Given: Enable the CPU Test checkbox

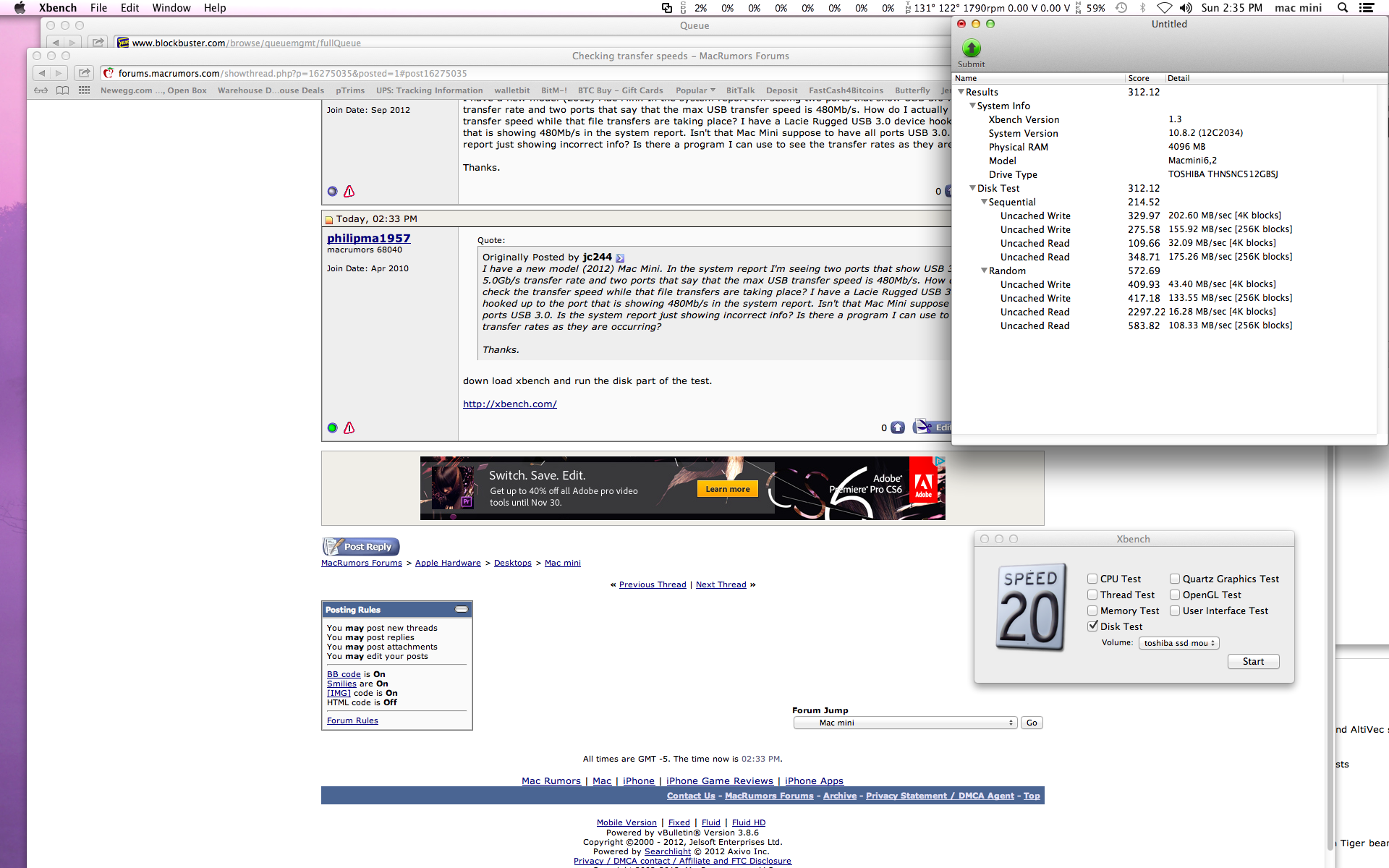Looking at the screenshot, I should tap(1092, 579).
